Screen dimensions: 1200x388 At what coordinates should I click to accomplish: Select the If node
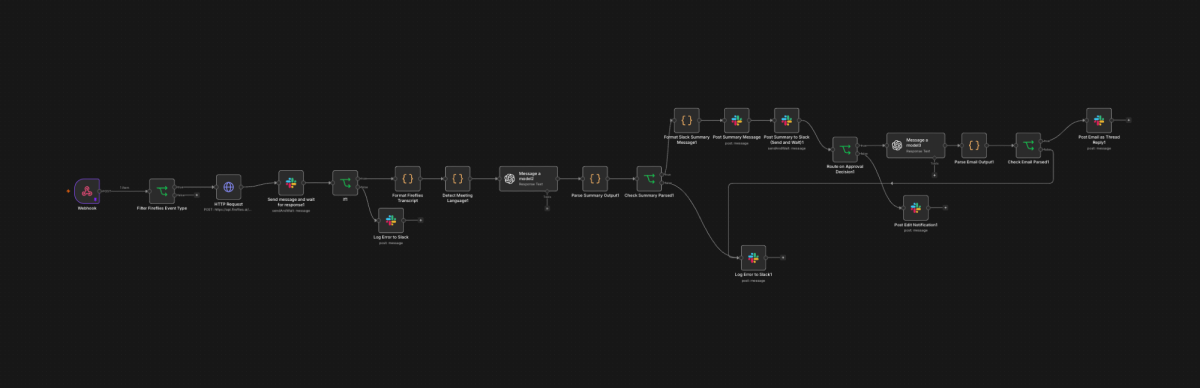(x=345, y=183)
